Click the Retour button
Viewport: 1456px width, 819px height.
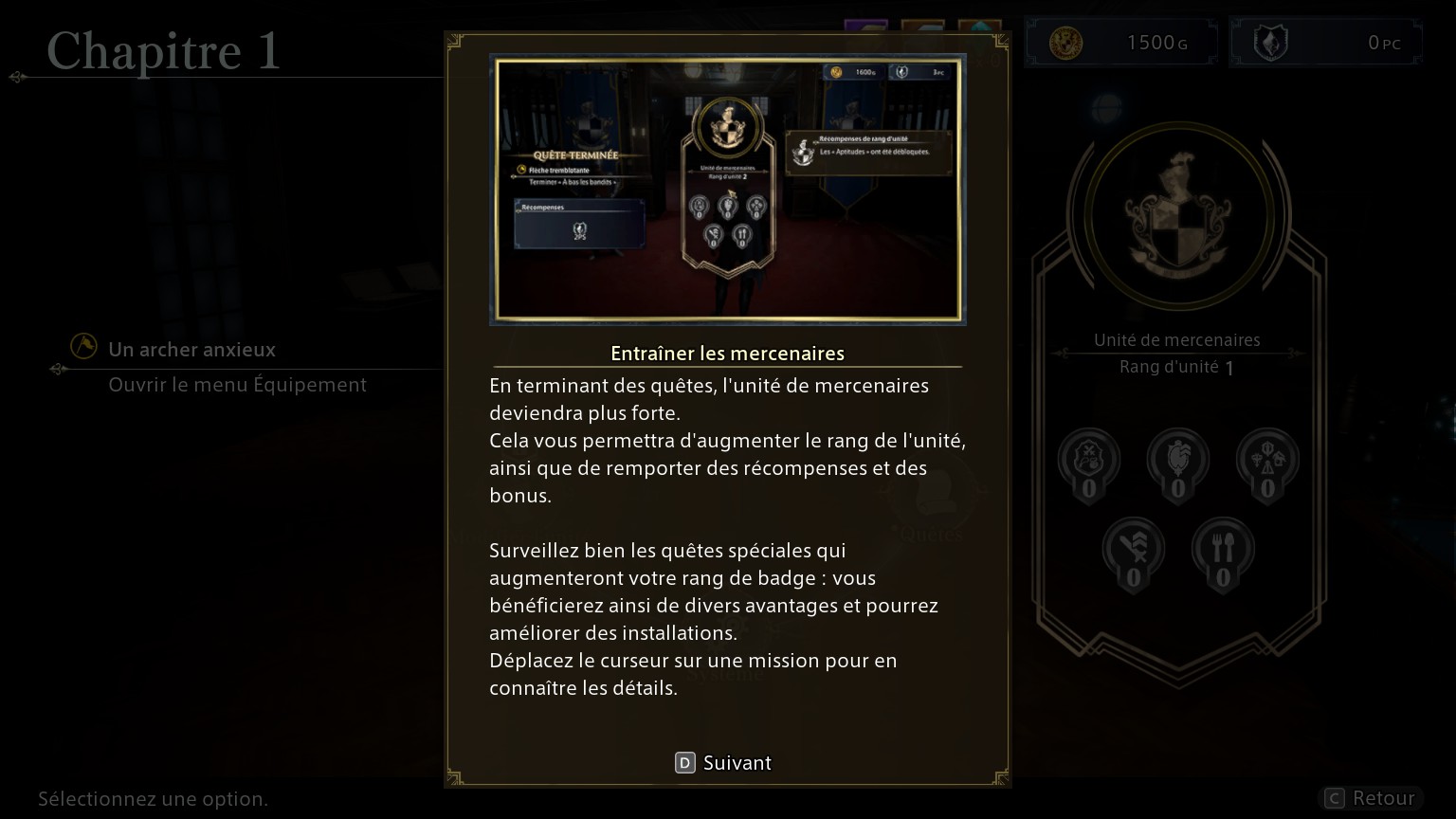(1371, 798)
